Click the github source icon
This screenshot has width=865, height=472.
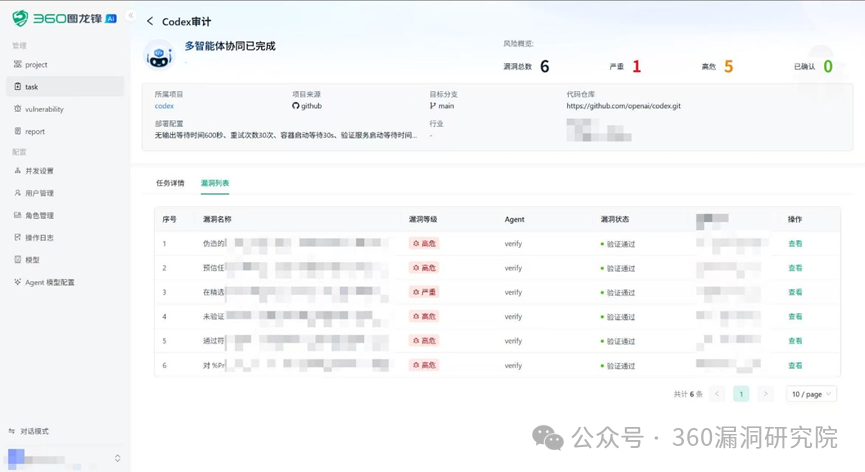pyautogui.click(x=296, y=106)
